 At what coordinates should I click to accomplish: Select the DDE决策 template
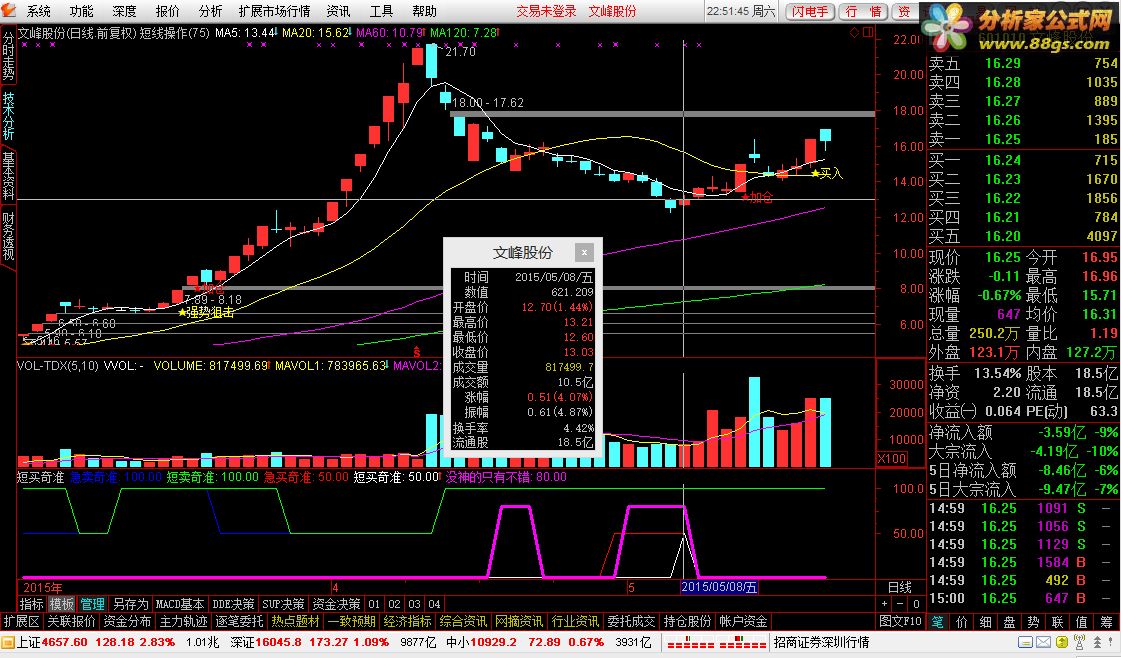pos(234,604)
